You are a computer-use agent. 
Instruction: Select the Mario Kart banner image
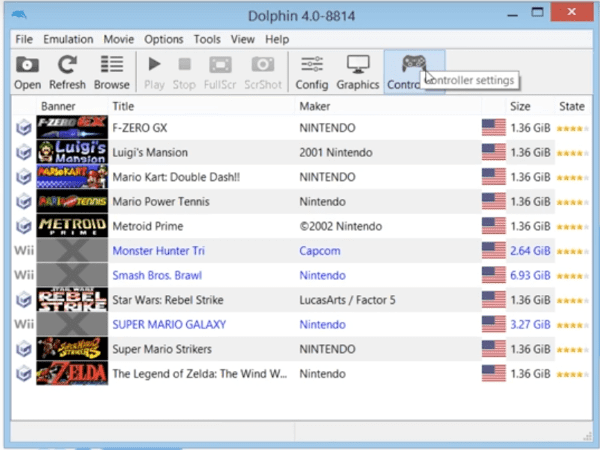[x=72, y=177]
